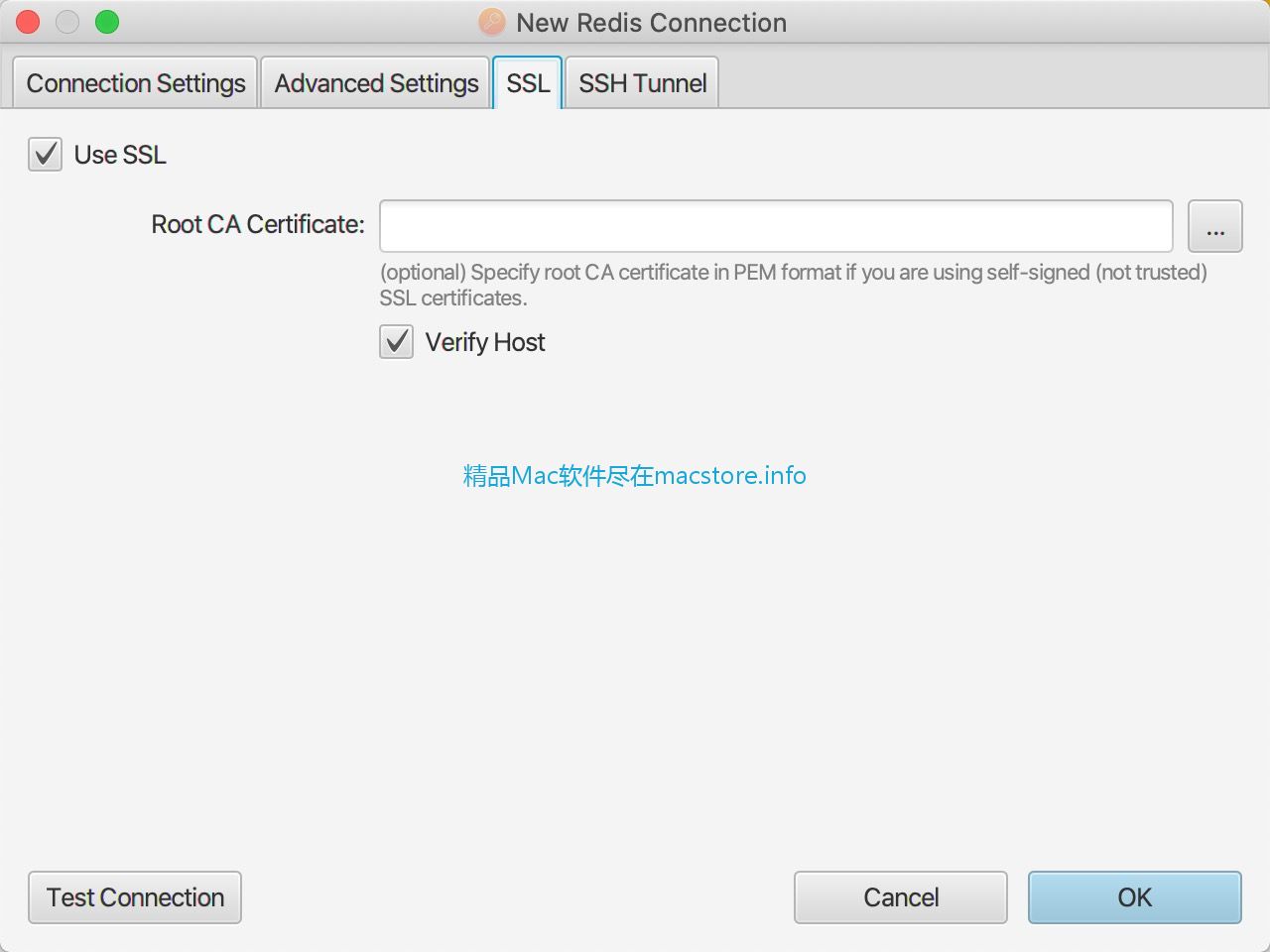
Task: Close the window with red button
Action: (x=28, y=22)
